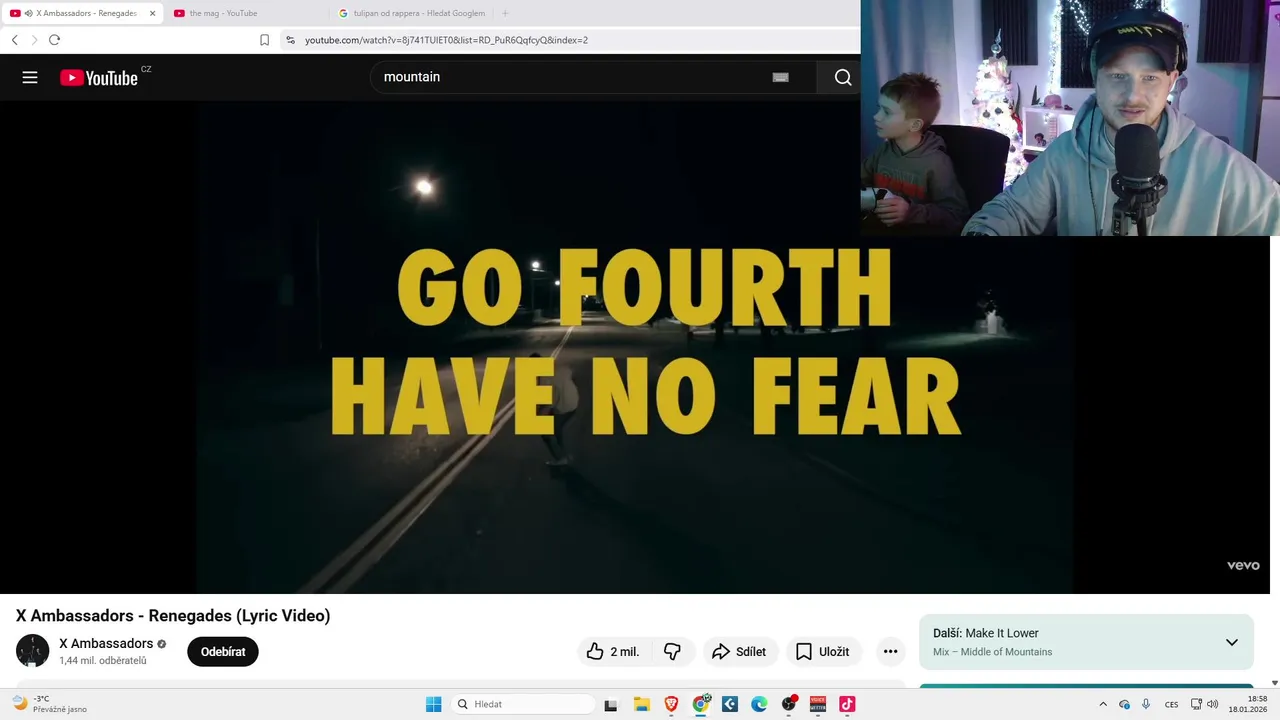Open Windows Start menu
Image resolution: width=1280 pixels, height=720 pixels.
[433, 704]
